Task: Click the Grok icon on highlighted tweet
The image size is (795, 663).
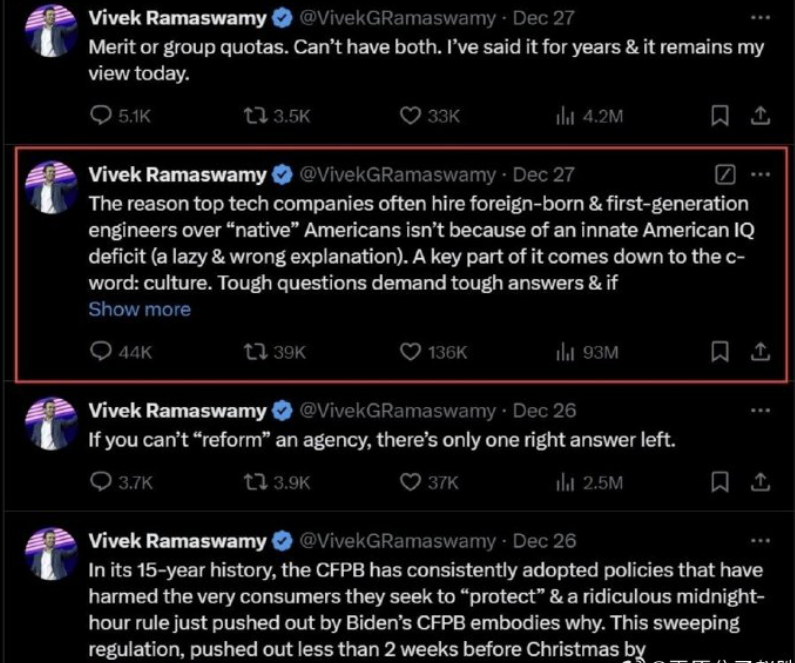Action: click(727, 175)
